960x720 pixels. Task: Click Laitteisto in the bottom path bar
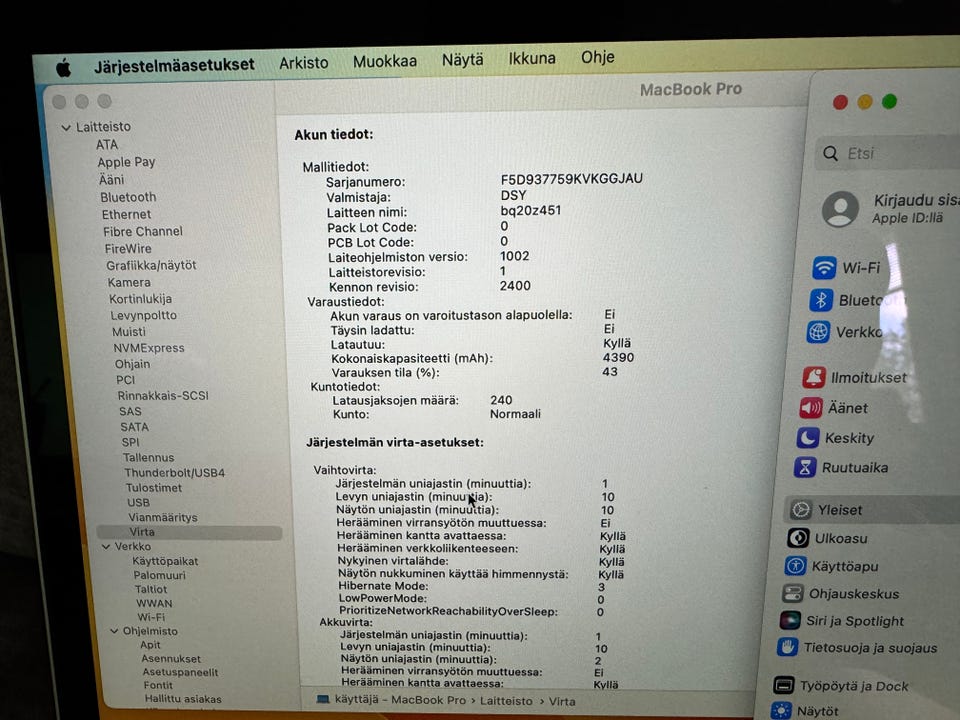(x=506, y=701)
